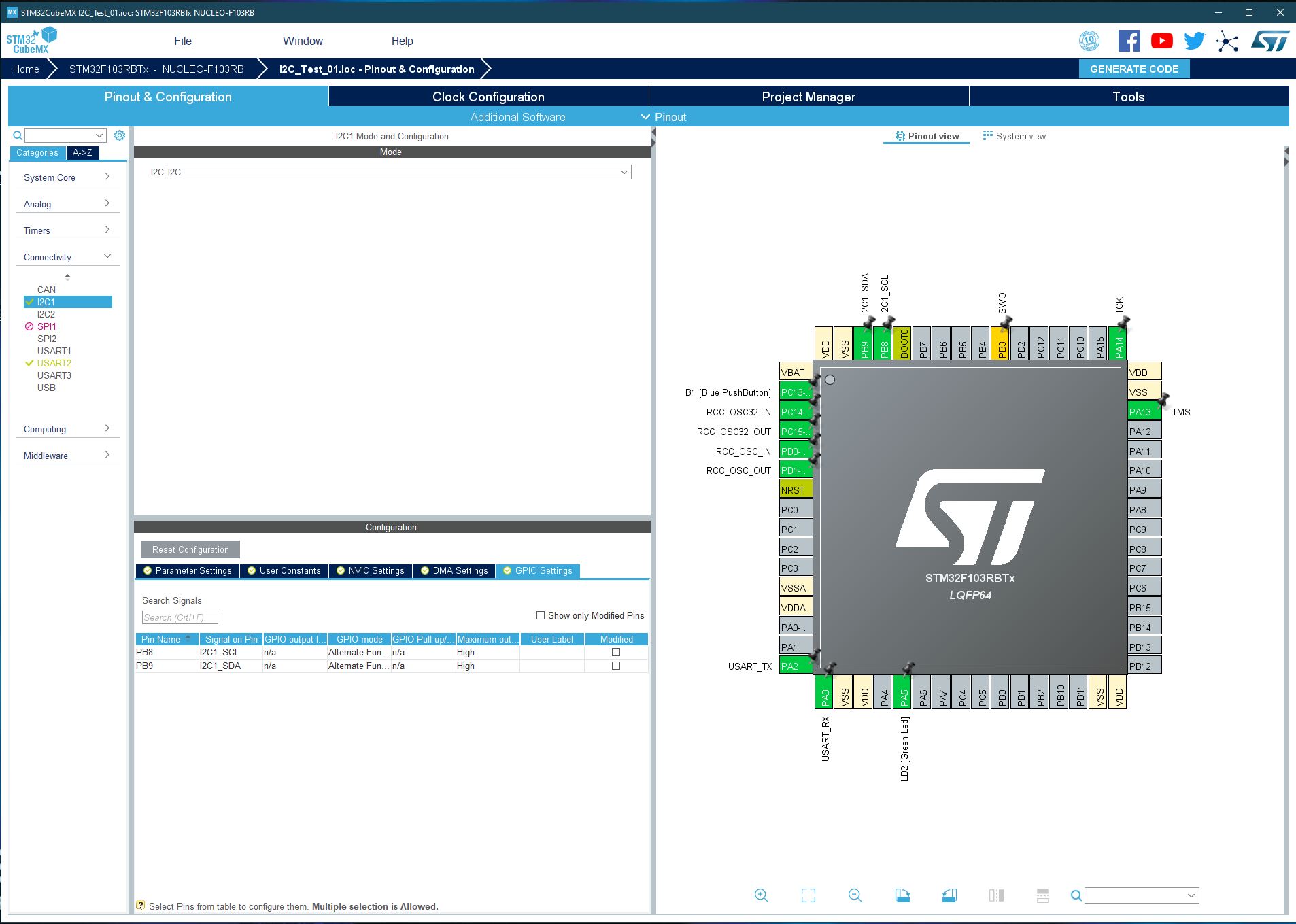Toggle the Modified checkbox for PB8
The height and width of the screenshot is (924, 1296).
pyautogui.click(x=616, y=652)
